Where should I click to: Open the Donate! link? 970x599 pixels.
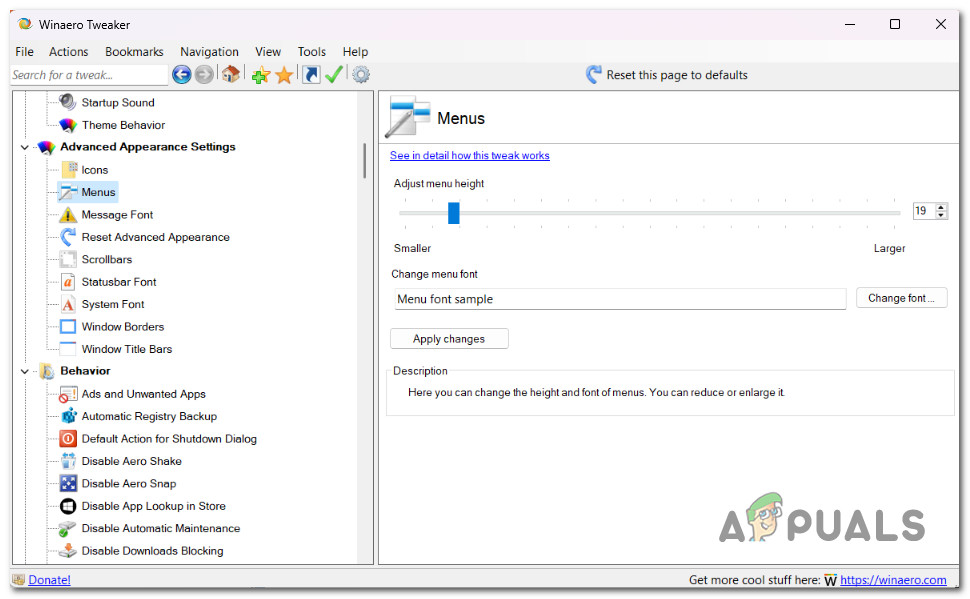tap(49, 580)
